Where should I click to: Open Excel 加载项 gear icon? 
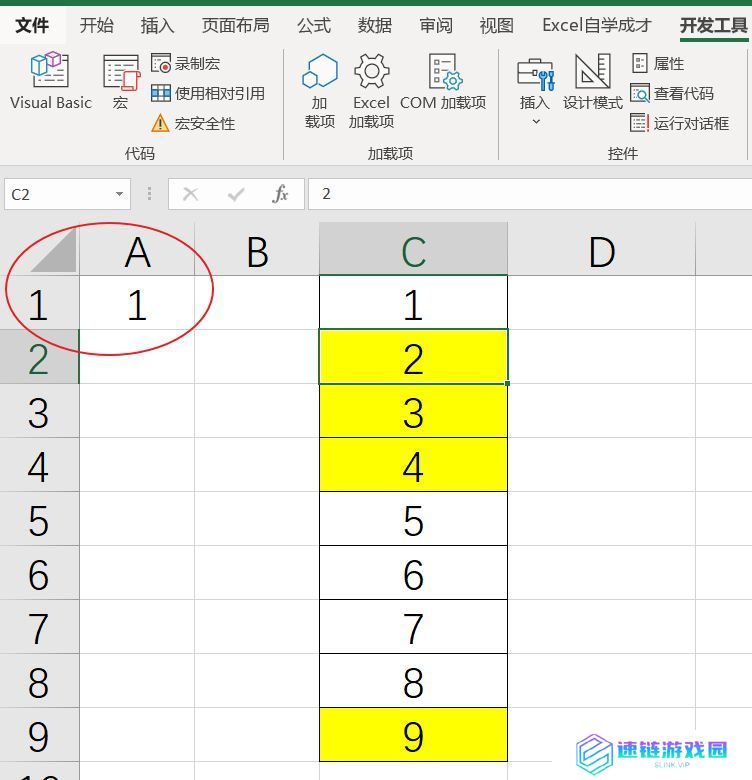[371, 92]
